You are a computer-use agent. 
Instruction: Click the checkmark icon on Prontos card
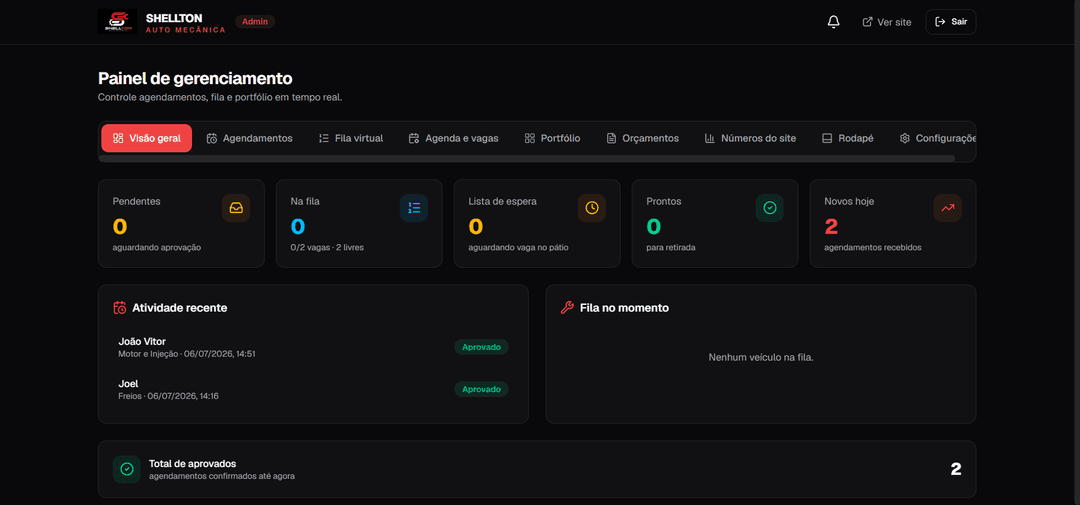point(770,208)
